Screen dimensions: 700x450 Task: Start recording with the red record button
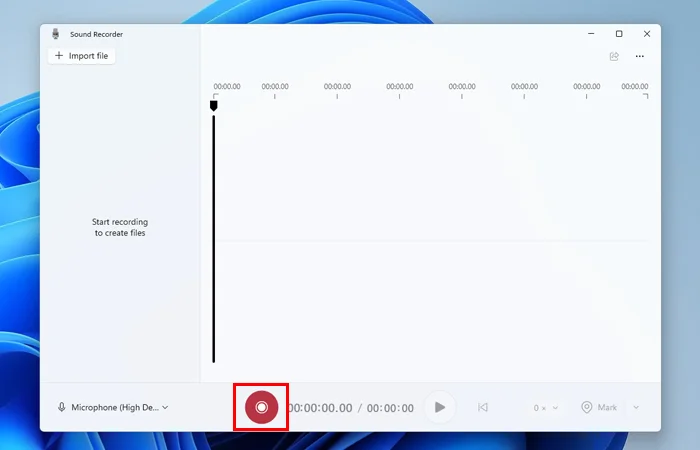point(262,407)
